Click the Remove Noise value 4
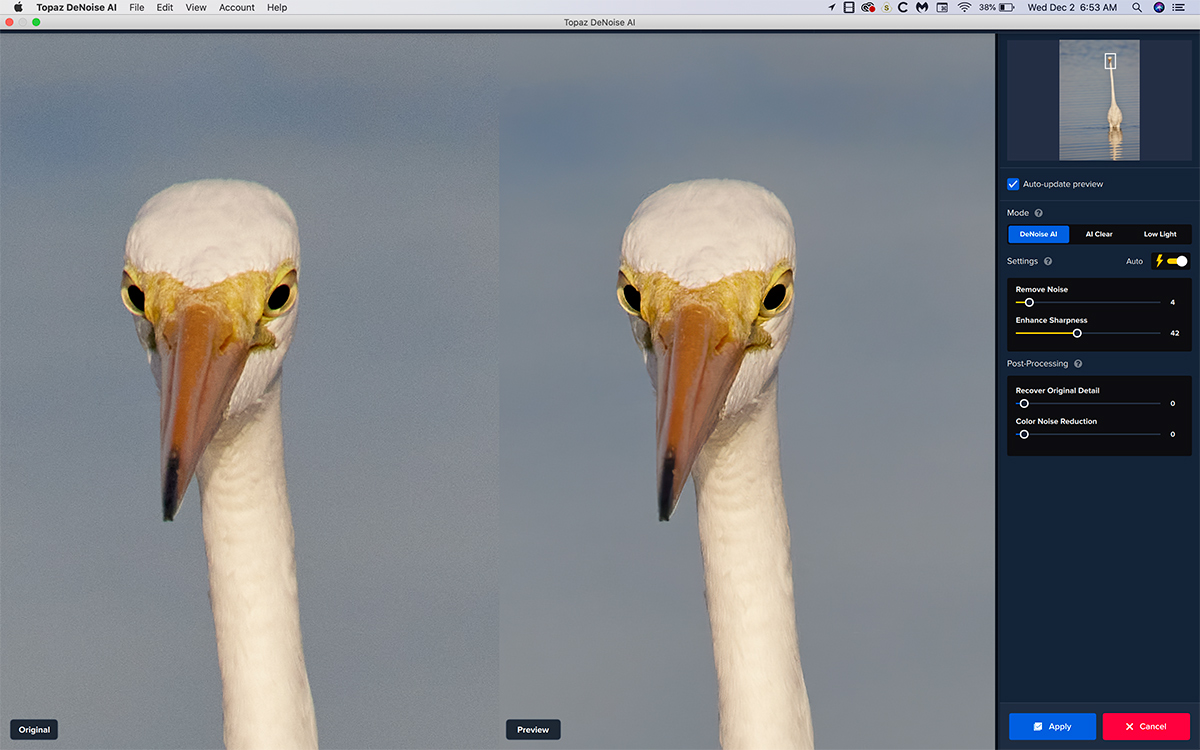Screen dimensions: 1200x750 [1173, 302]
